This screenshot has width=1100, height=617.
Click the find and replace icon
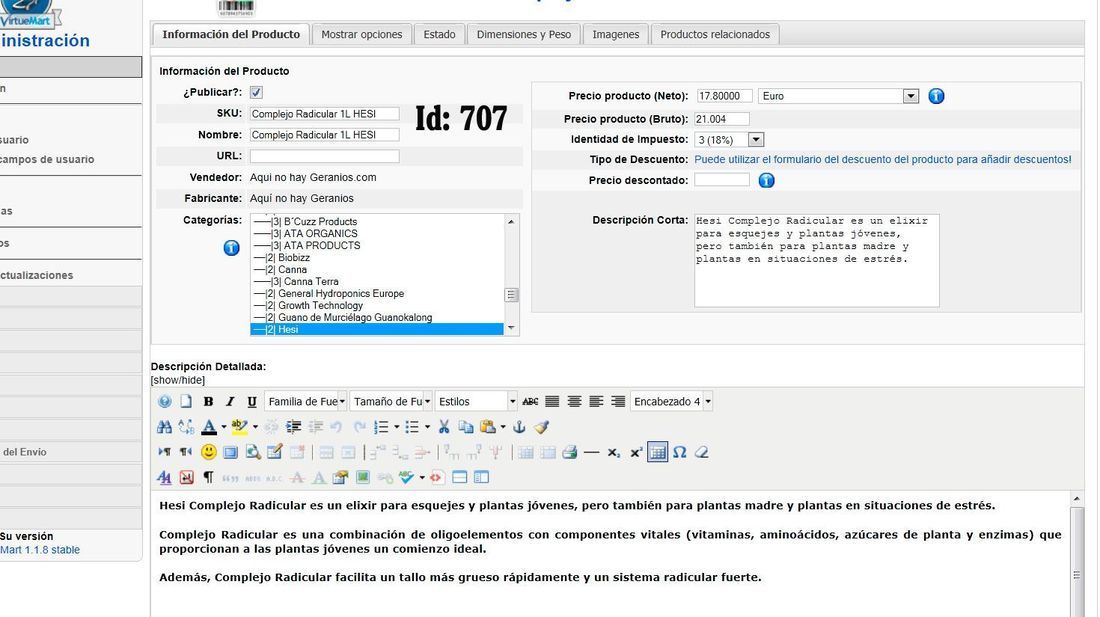(186, 427)
